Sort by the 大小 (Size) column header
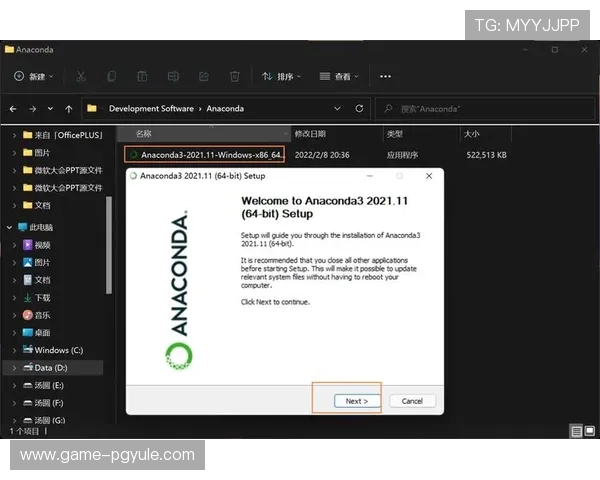The height and width of the screenshot is (480, 600). [485, 134]
